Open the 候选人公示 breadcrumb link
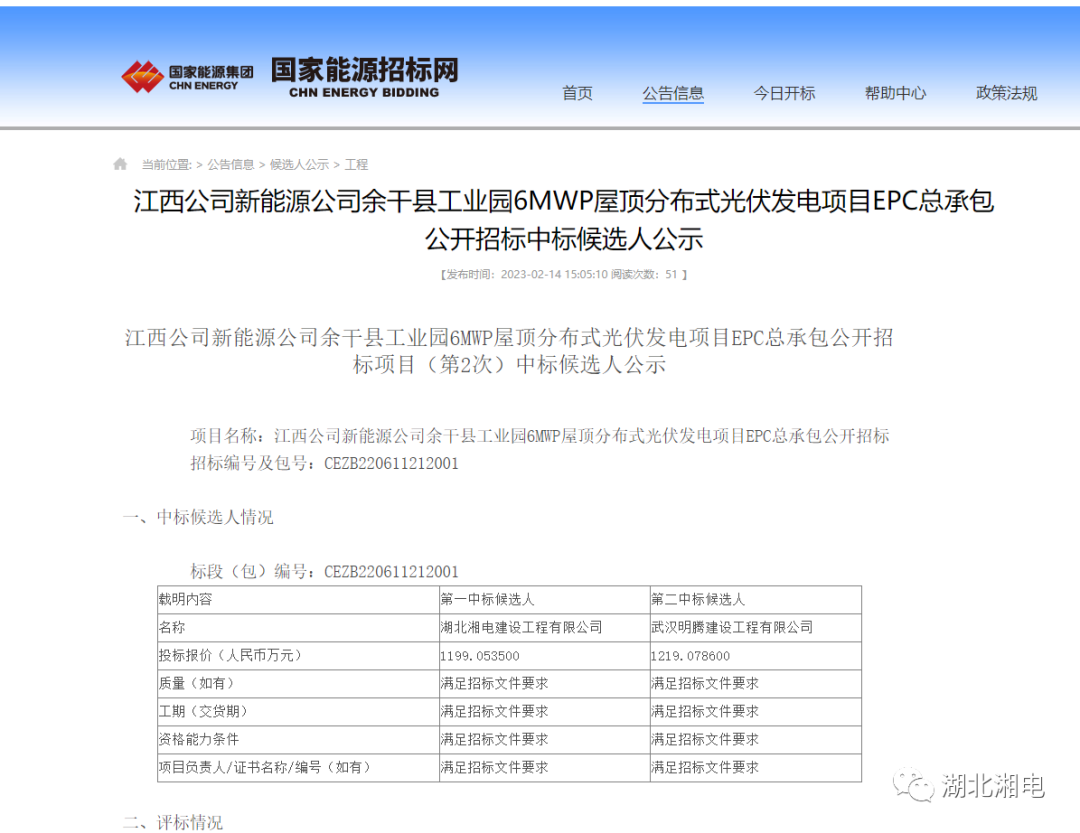This screenshot has height=833, width=1080. tap(300, 163)
